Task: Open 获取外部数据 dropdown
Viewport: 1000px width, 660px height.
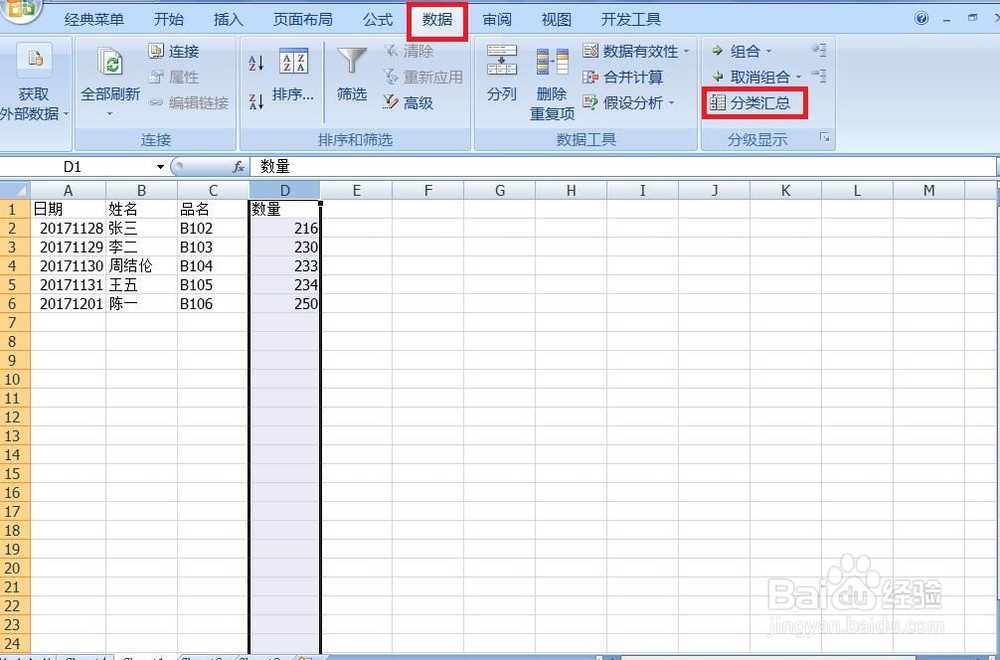Action: point(34,83)
